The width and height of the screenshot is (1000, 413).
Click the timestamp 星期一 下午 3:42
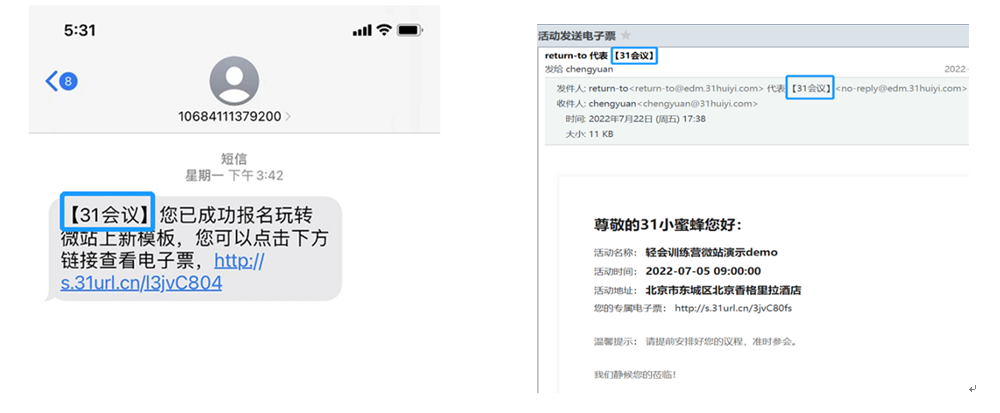coord(234,175)
